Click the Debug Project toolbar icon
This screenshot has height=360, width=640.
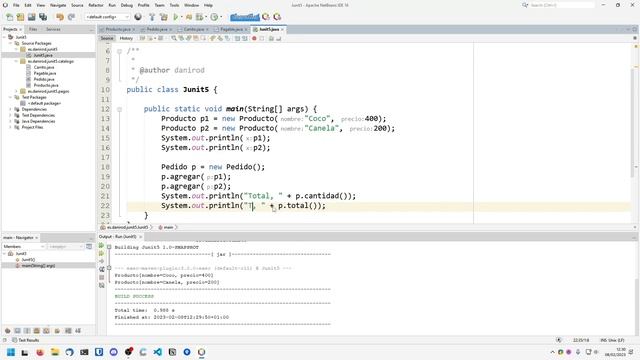tap(189, 17)
